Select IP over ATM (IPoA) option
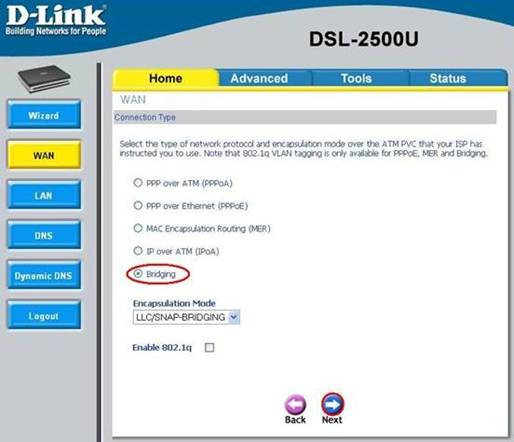The width and height of the screenshot is (514, 442). pos(138,251)
